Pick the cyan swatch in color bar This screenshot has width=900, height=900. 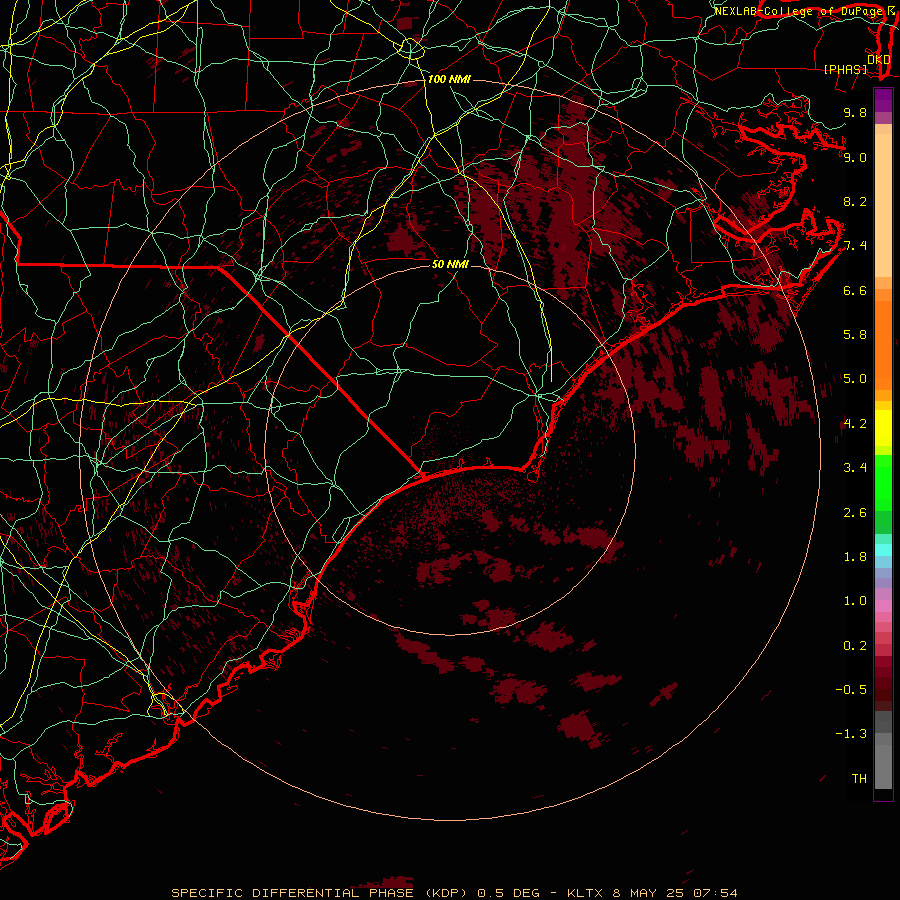883,550
